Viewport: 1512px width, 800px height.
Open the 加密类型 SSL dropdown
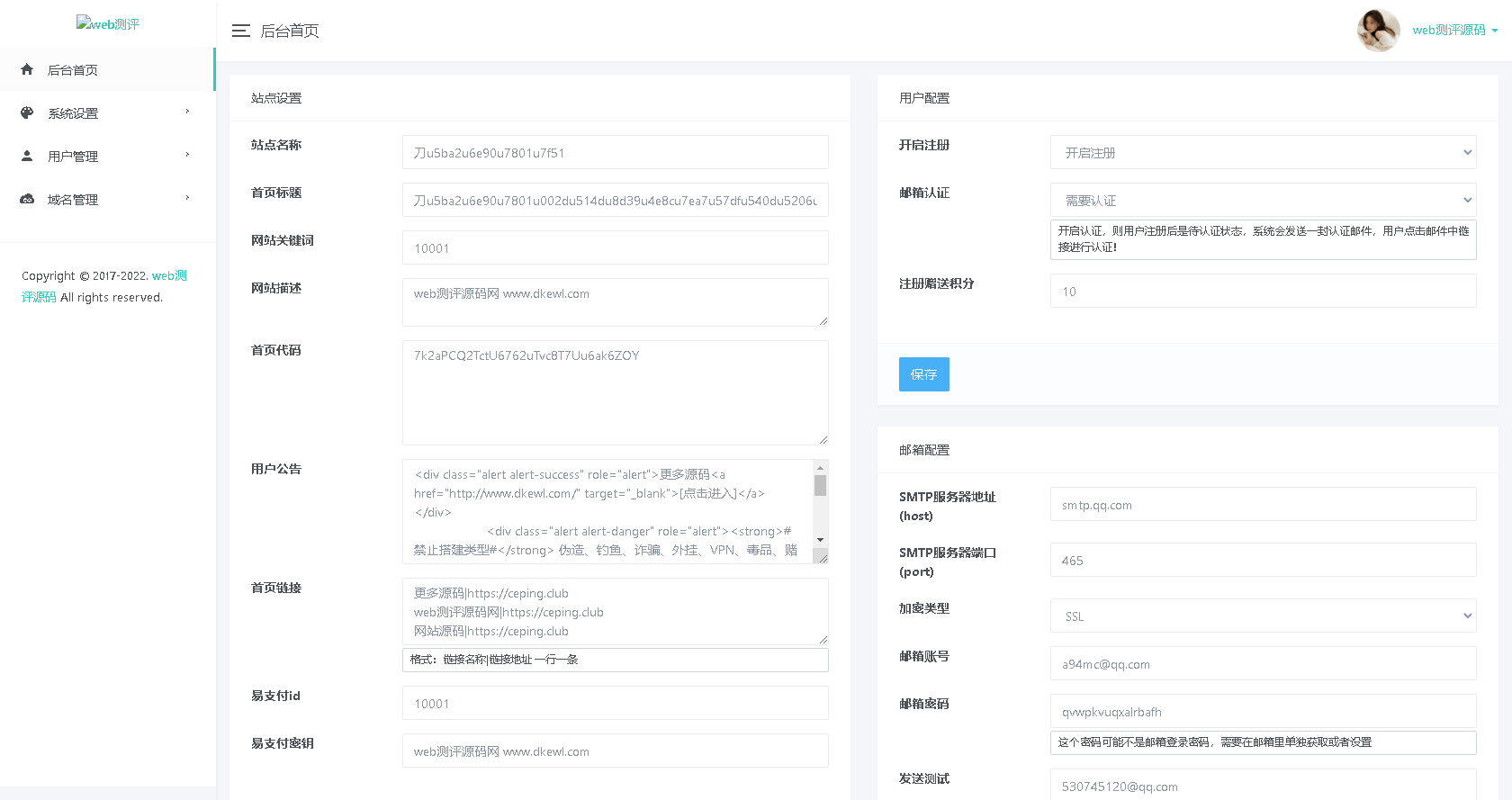coord(1263,616)
